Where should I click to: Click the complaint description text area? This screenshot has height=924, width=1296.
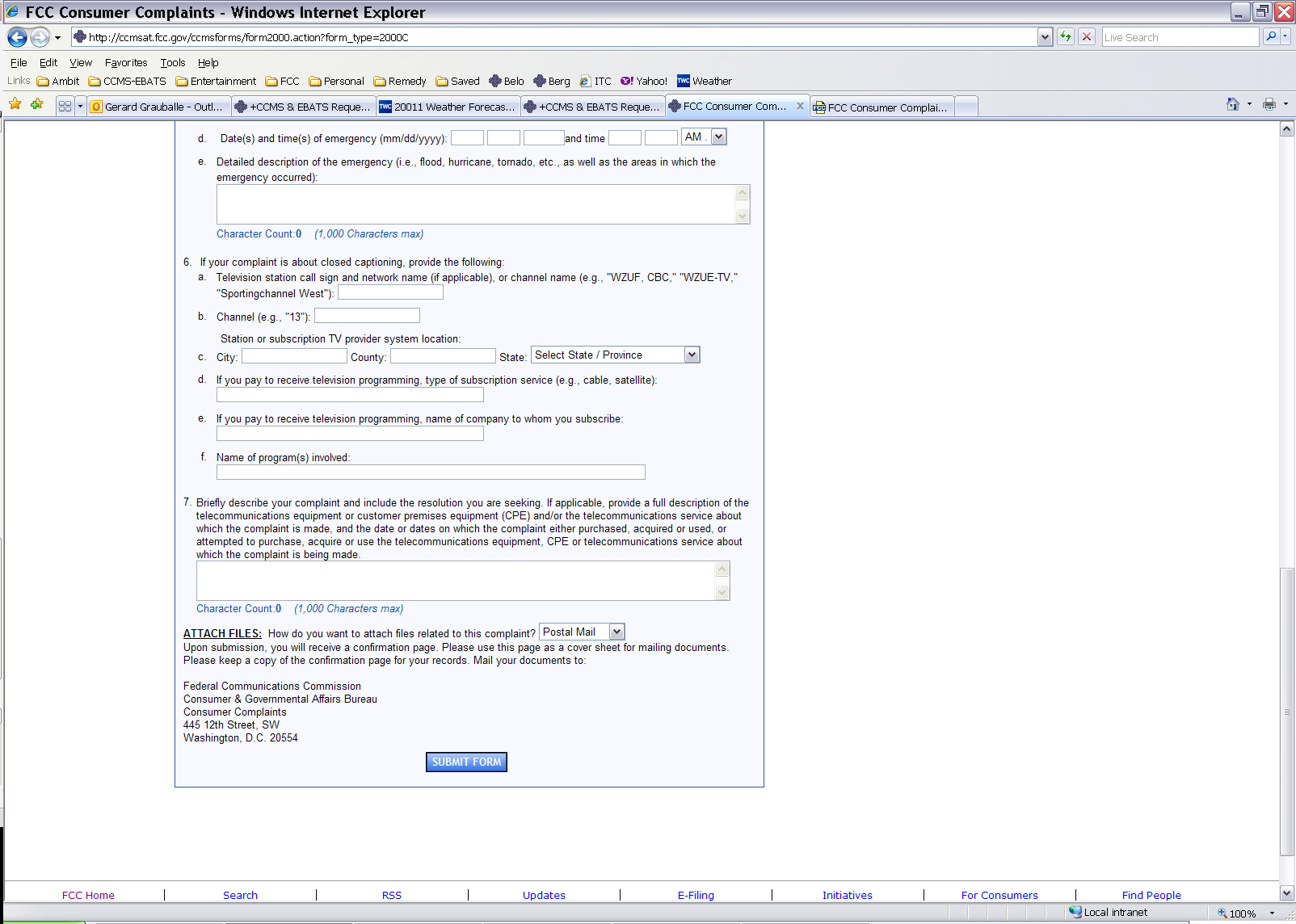coord(456,581)
